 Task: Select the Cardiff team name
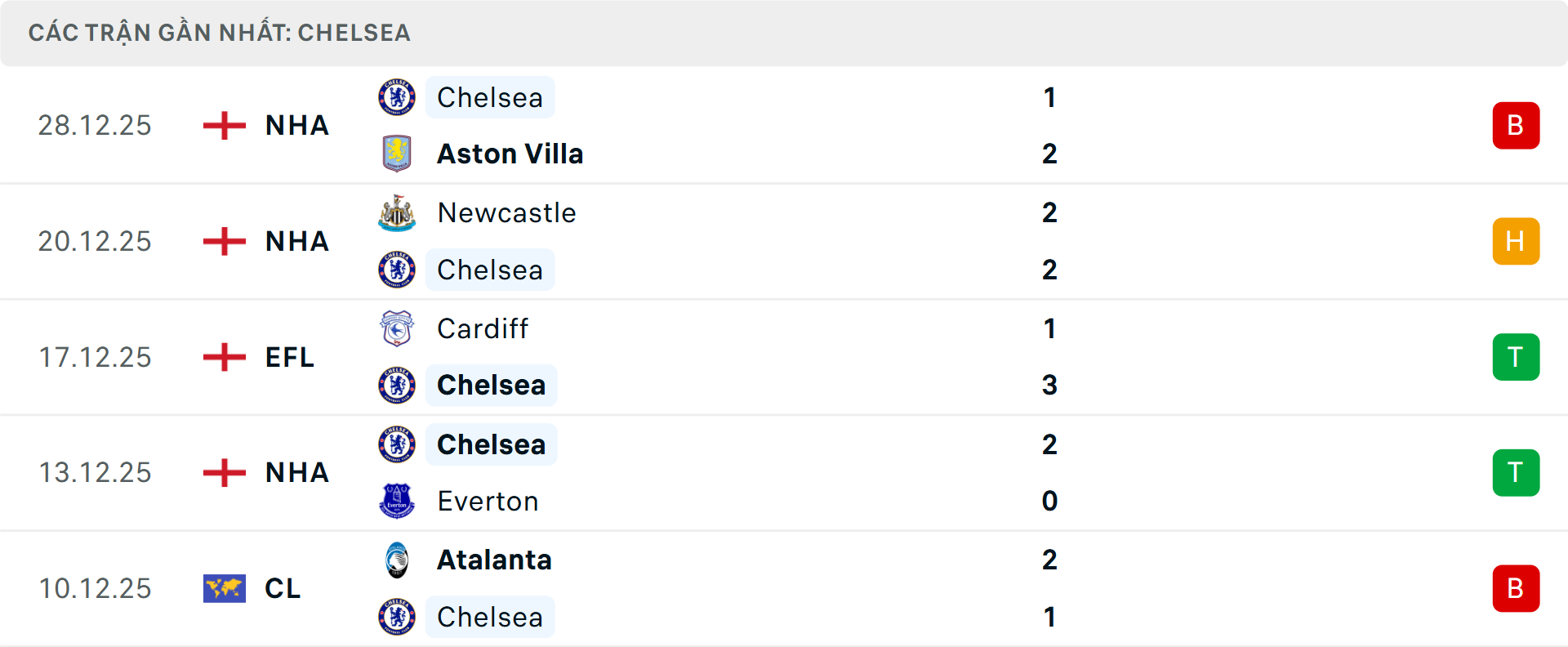pyautogui.click(x=483, y=328)
